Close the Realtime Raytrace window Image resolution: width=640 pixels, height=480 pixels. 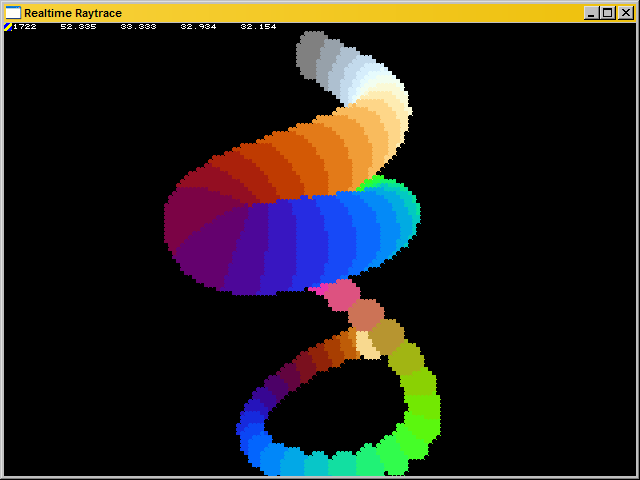click(x=625, y=13)
